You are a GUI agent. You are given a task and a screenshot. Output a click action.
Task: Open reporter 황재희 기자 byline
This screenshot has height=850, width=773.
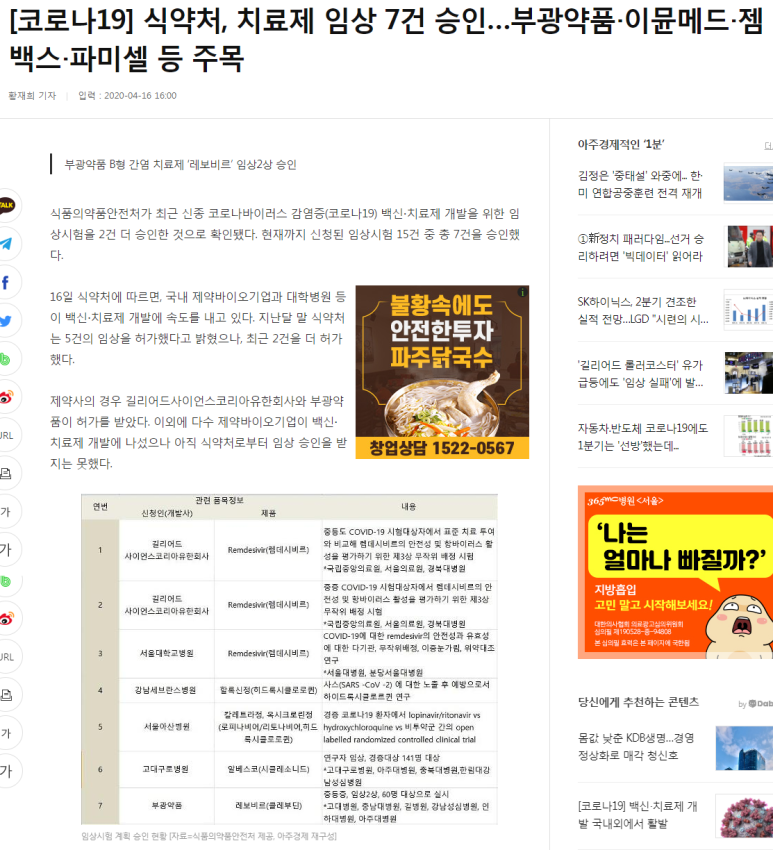[x=32, y=95]
